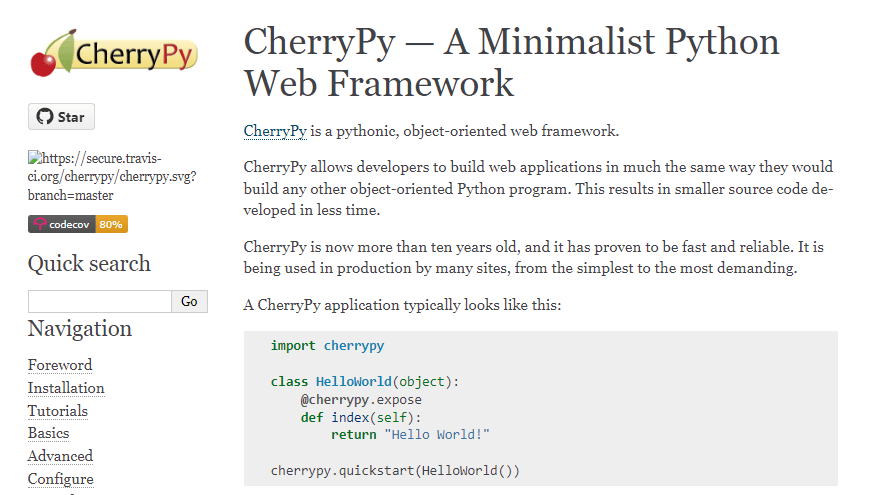Click the 'return "Hello World!"' code line
Image resolution: width=876 pixels, height=495 pixels.
411,435
